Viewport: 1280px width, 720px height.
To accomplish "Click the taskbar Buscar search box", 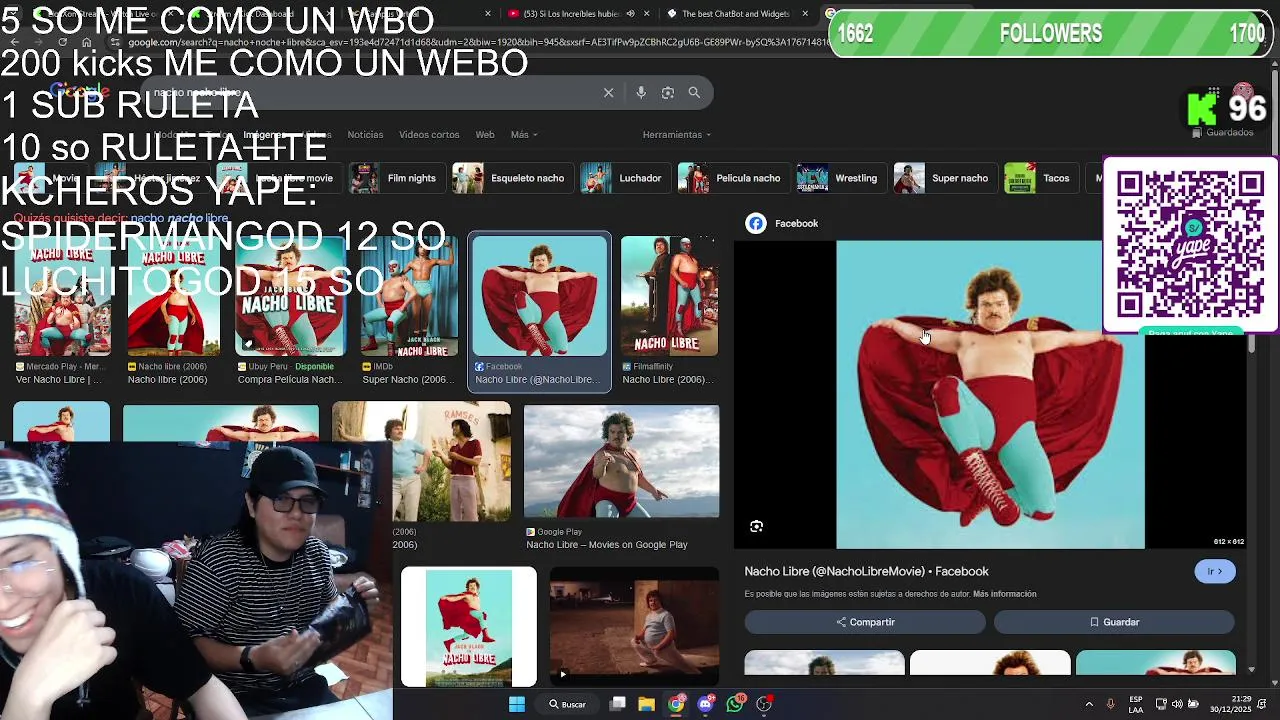I will click(x=567, y=704).
